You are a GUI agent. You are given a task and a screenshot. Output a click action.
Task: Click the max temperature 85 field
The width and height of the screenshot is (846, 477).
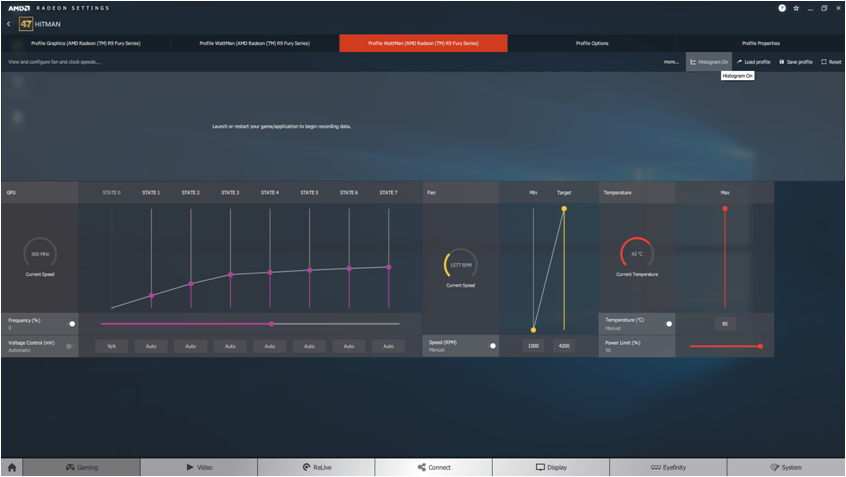pyautogui.click(x=725, y=324)
